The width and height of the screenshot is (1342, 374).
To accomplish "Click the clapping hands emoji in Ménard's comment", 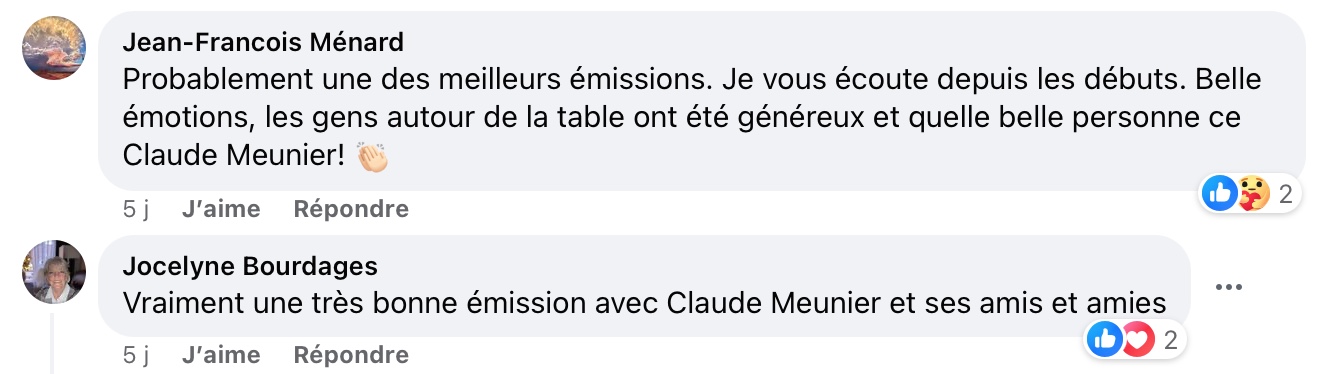I will [x=371, y=156].
